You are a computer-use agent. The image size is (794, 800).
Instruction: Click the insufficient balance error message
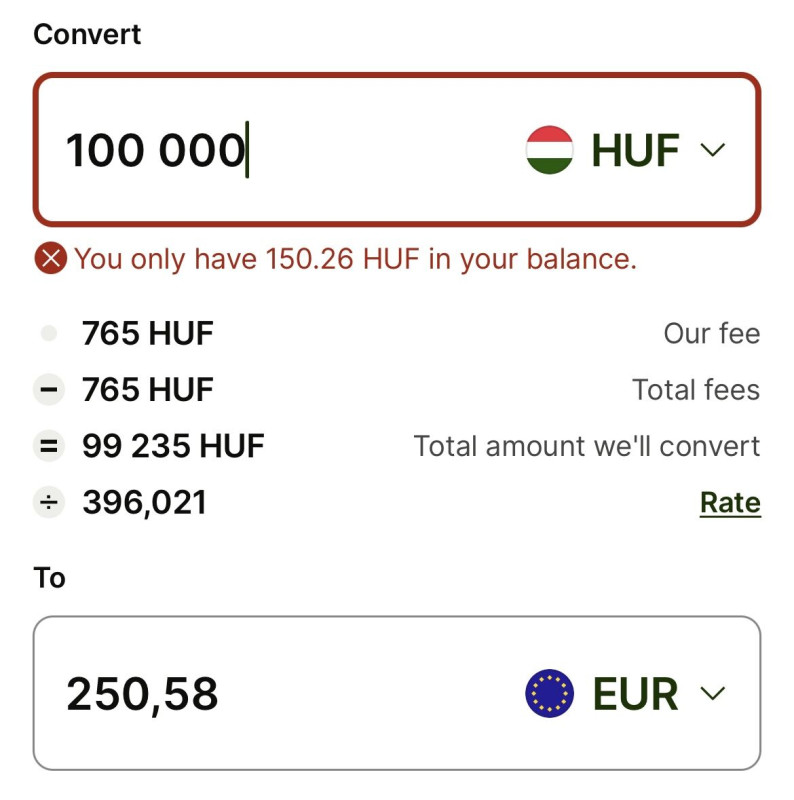tap(355, 259)
